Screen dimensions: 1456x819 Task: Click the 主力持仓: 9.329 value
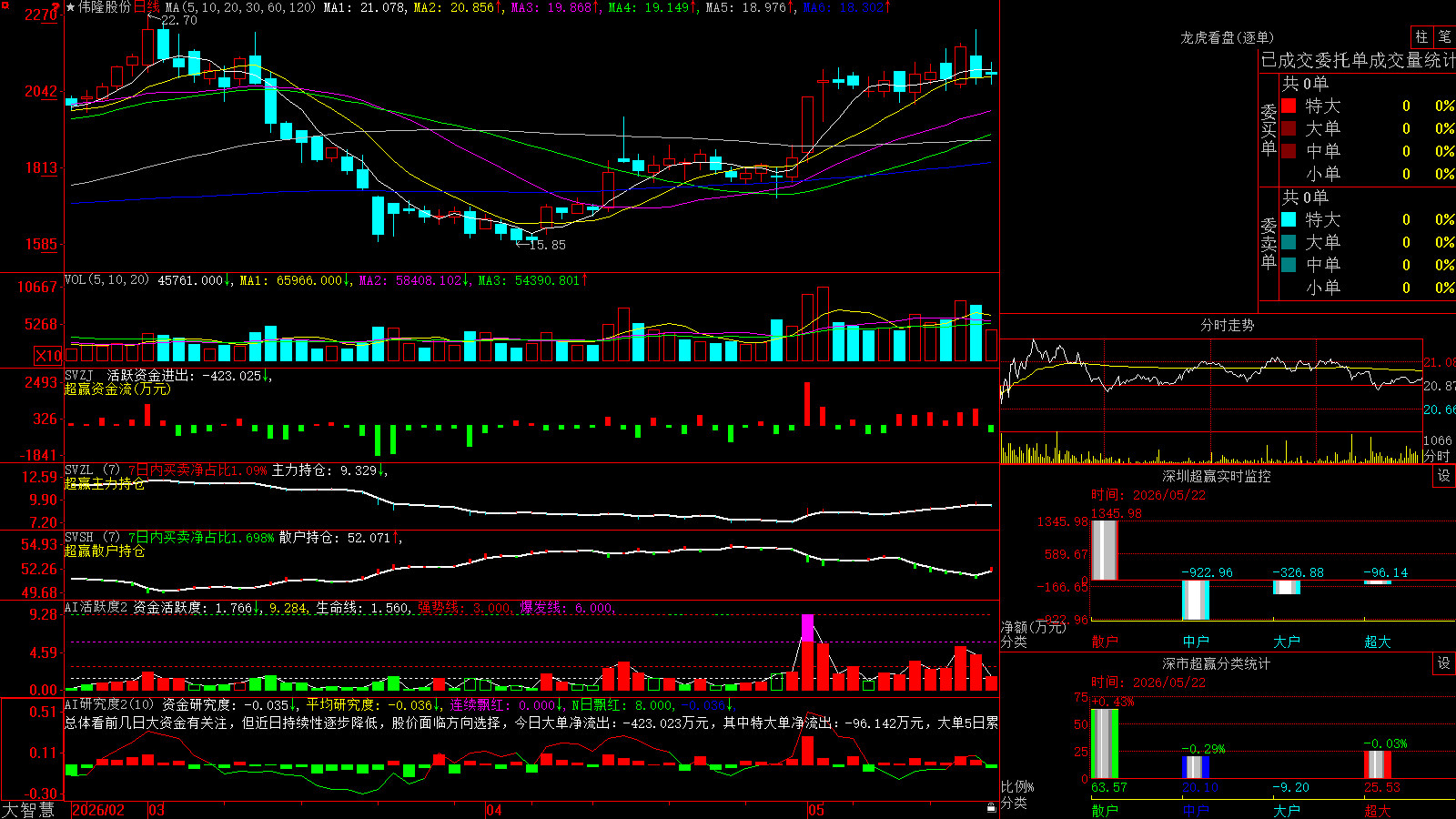(x=324, y=470)
